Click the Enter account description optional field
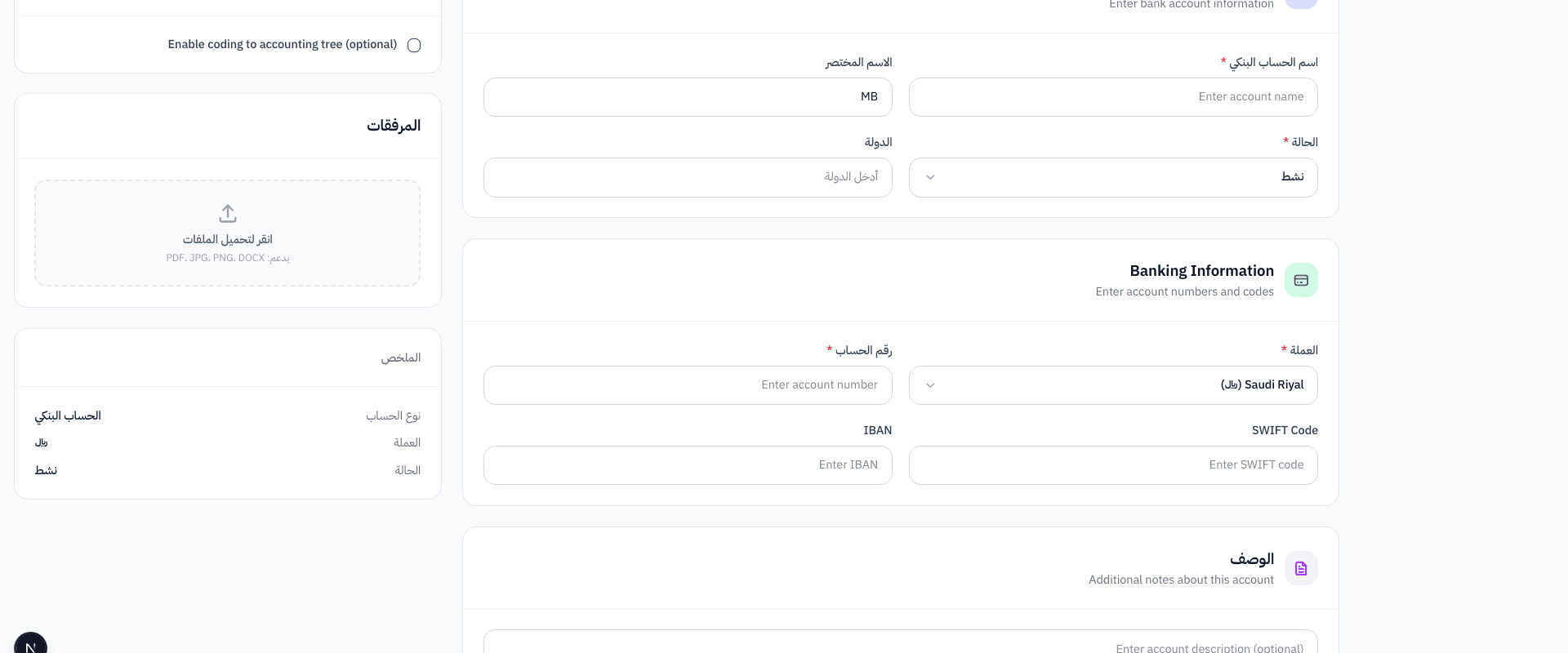The image size is (1568, 653). [x=898, y=647]
